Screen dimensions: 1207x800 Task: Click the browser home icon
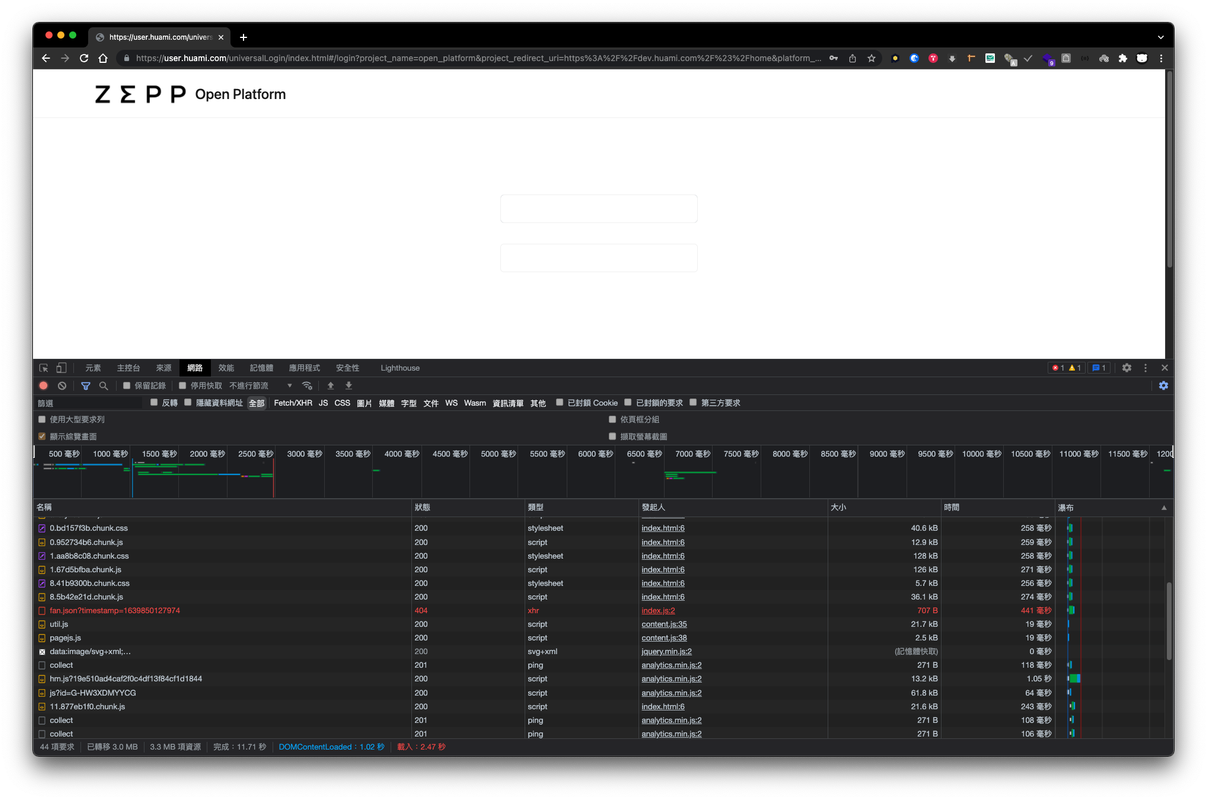(x=103, y=59)
